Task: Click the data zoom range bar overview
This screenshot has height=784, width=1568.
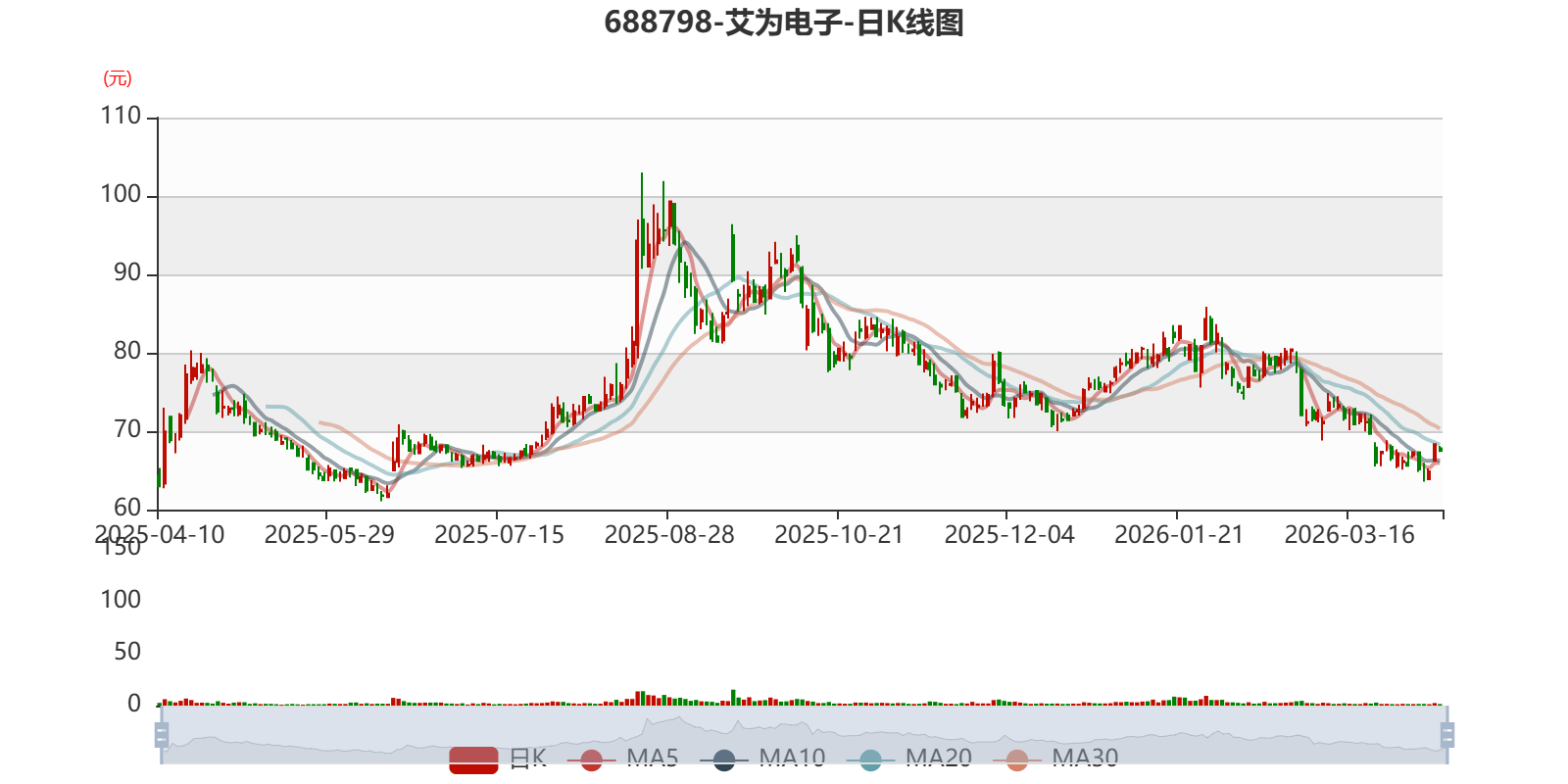Action: (x=805, y=734)
